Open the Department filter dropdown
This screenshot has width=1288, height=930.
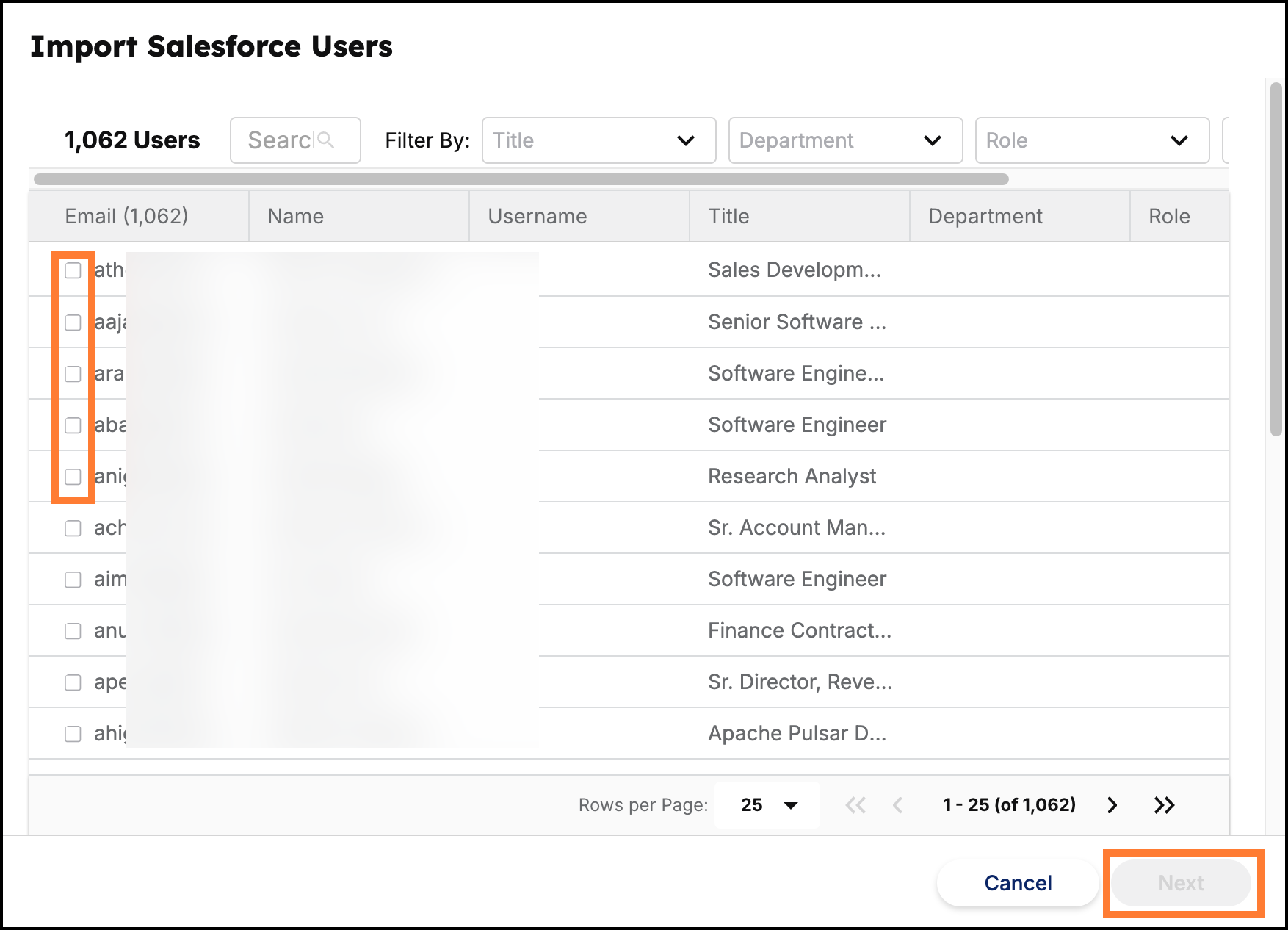(x=845, y=140)
